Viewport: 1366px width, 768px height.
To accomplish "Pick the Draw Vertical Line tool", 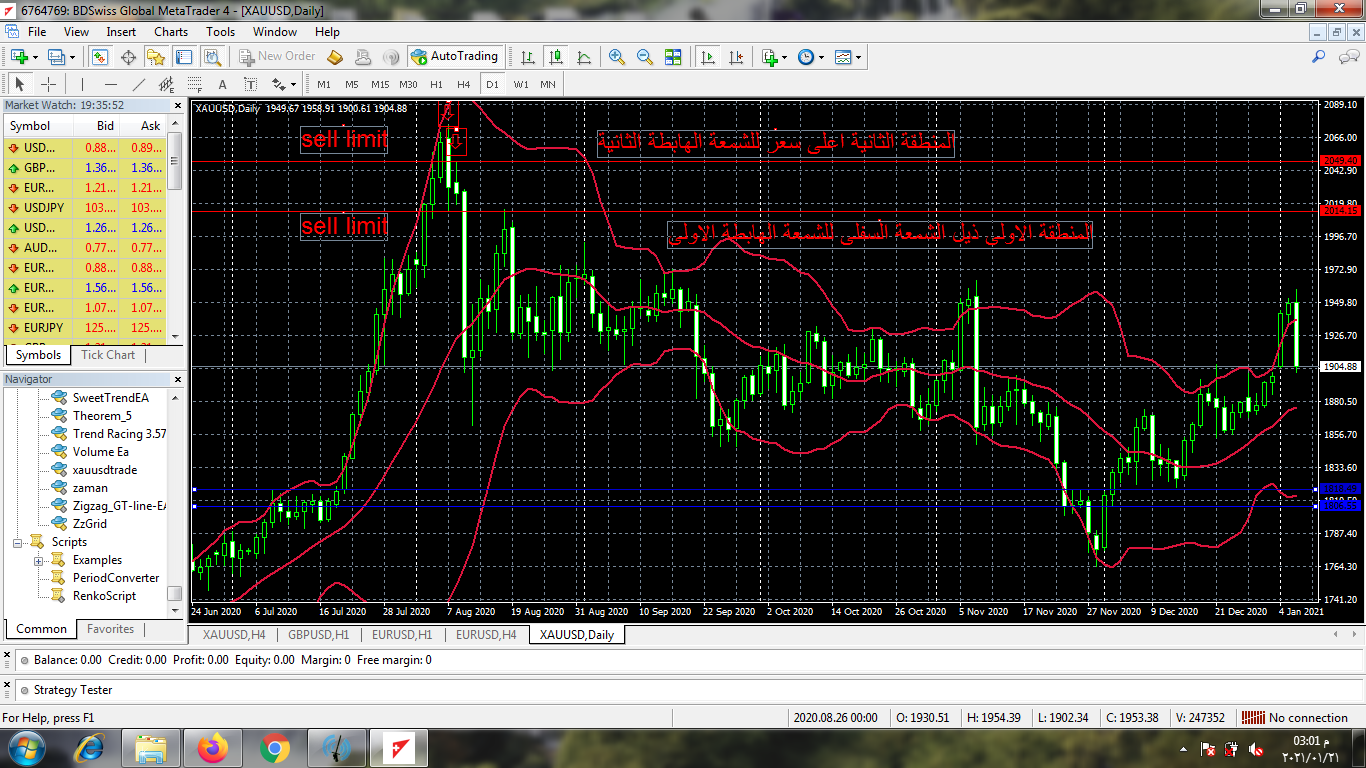I will [x=83, y=84].
